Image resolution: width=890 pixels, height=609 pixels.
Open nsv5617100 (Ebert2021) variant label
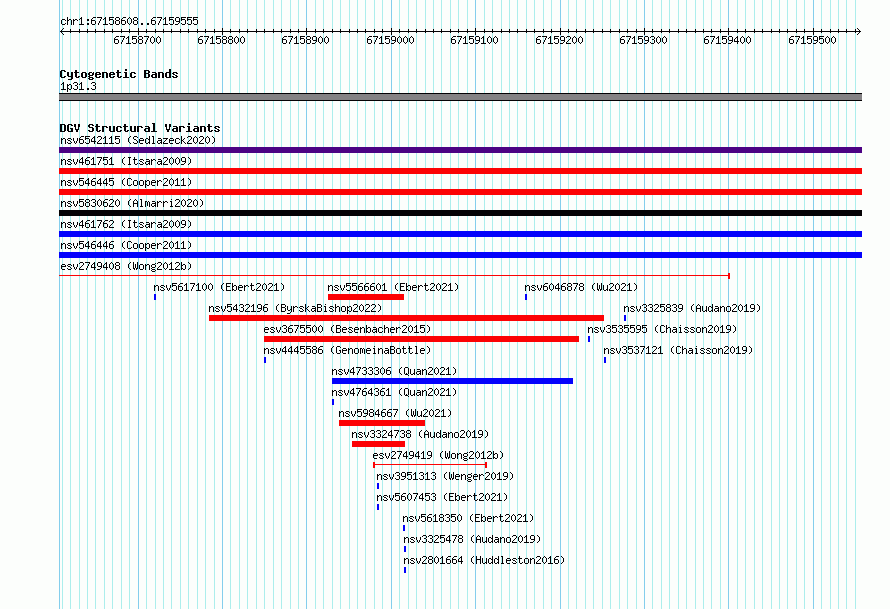pos(219,287)
